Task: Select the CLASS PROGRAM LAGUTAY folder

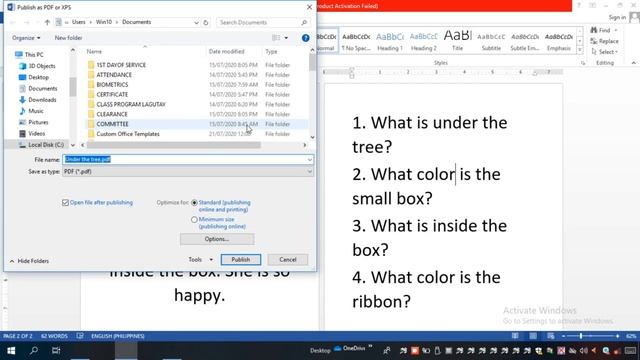Action: tap(131, 104)
